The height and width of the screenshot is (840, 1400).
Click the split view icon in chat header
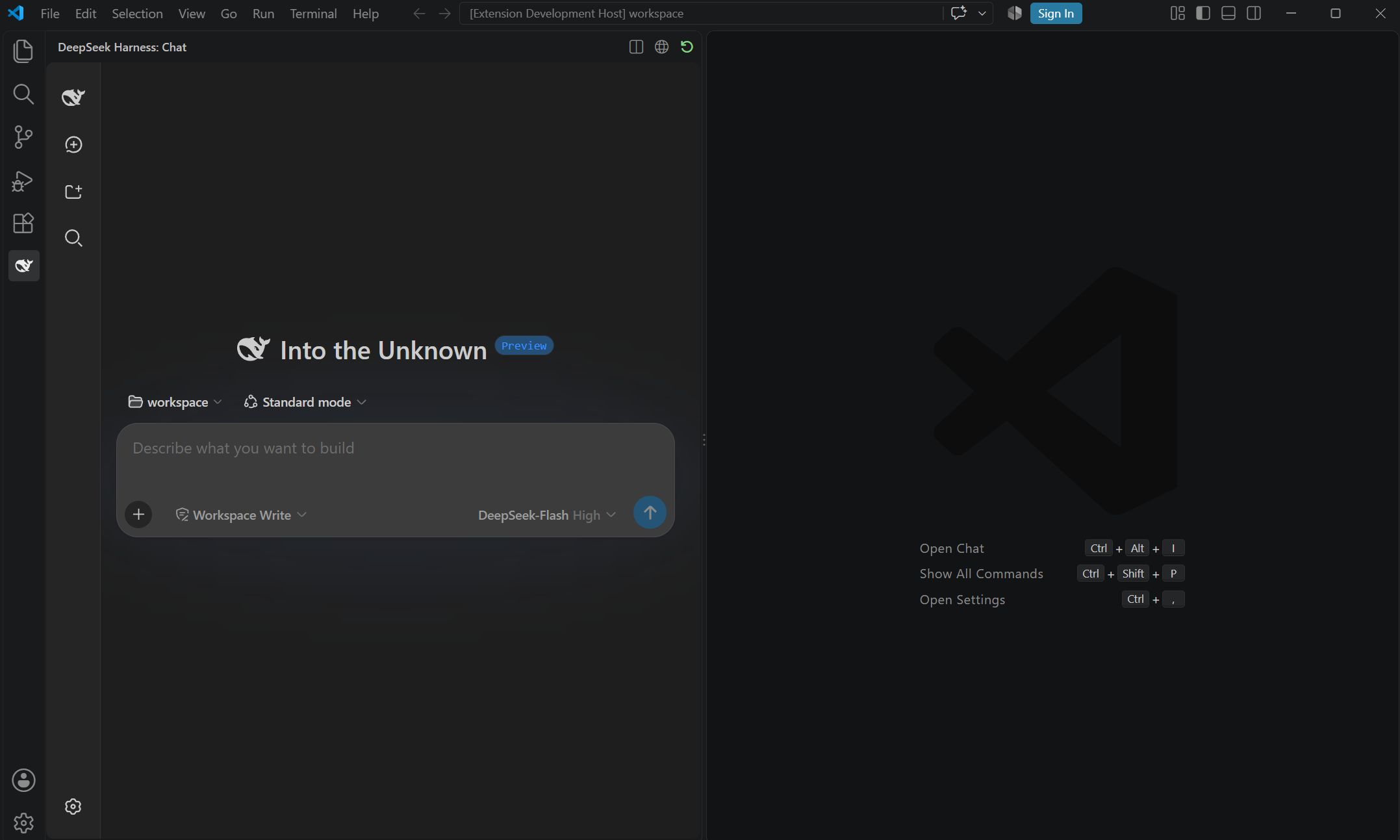tap(636, 47)
